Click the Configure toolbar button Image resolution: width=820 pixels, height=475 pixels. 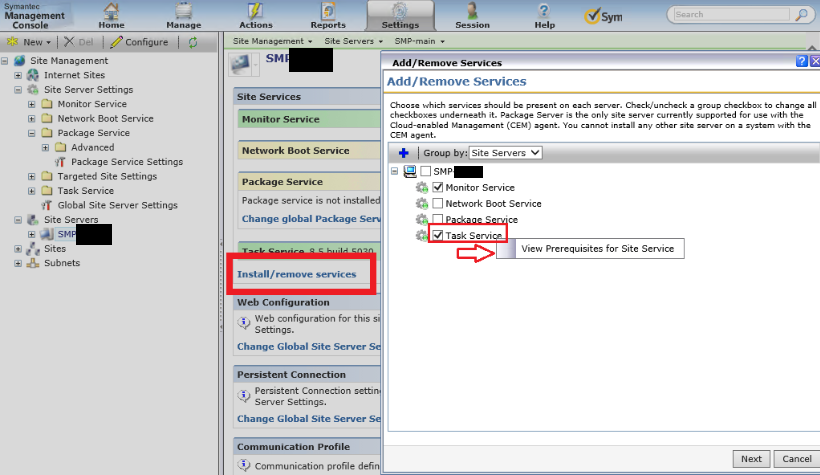point(139,42)
